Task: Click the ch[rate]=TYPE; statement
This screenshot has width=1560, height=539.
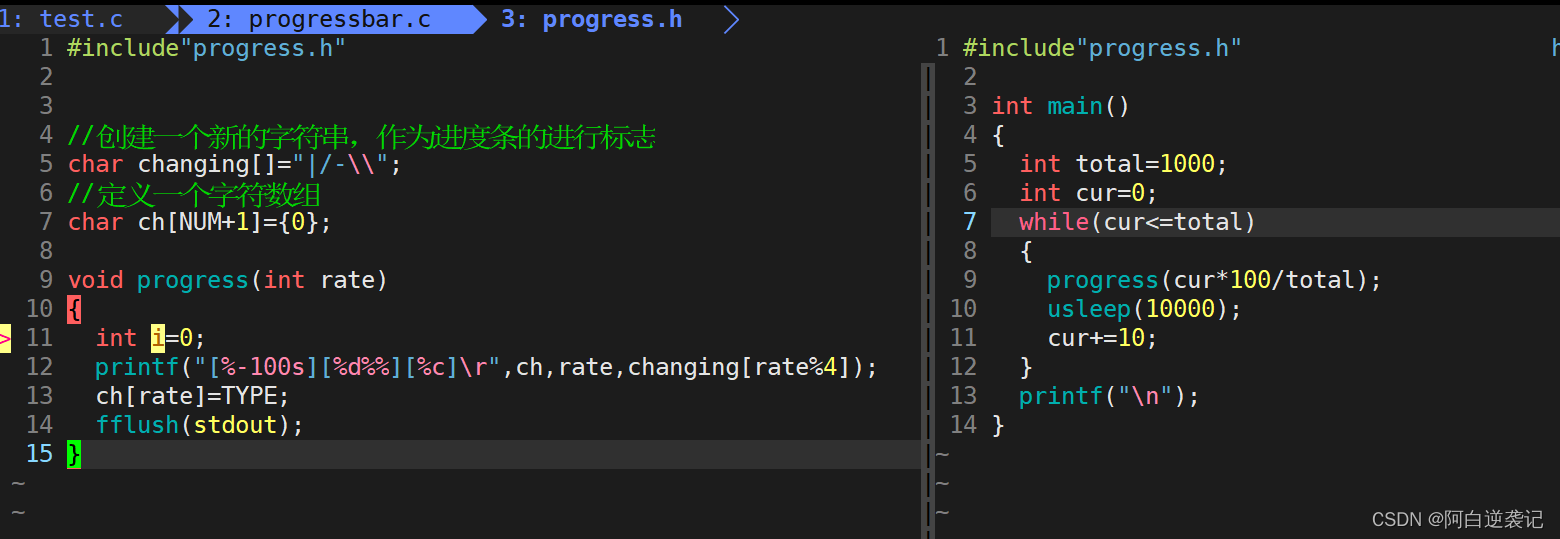Action: pos(193,396)
